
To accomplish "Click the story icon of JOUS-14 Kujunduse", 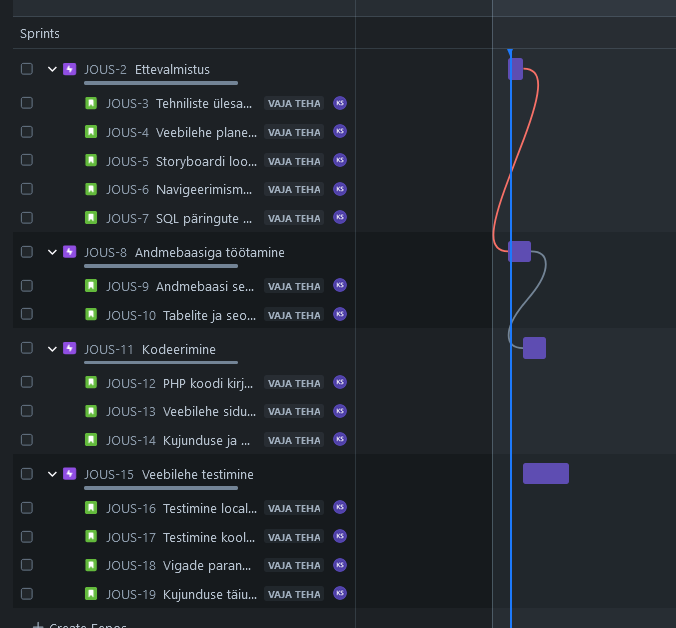I will pyautogui.click(x=91, y=440).
